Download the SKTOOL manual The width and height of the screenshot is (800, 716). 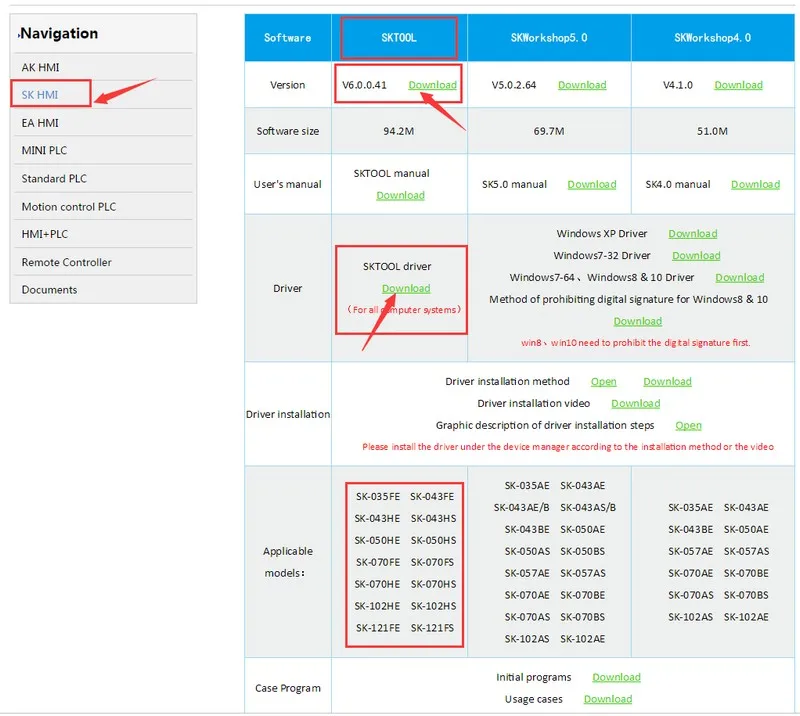coord(401,195)
